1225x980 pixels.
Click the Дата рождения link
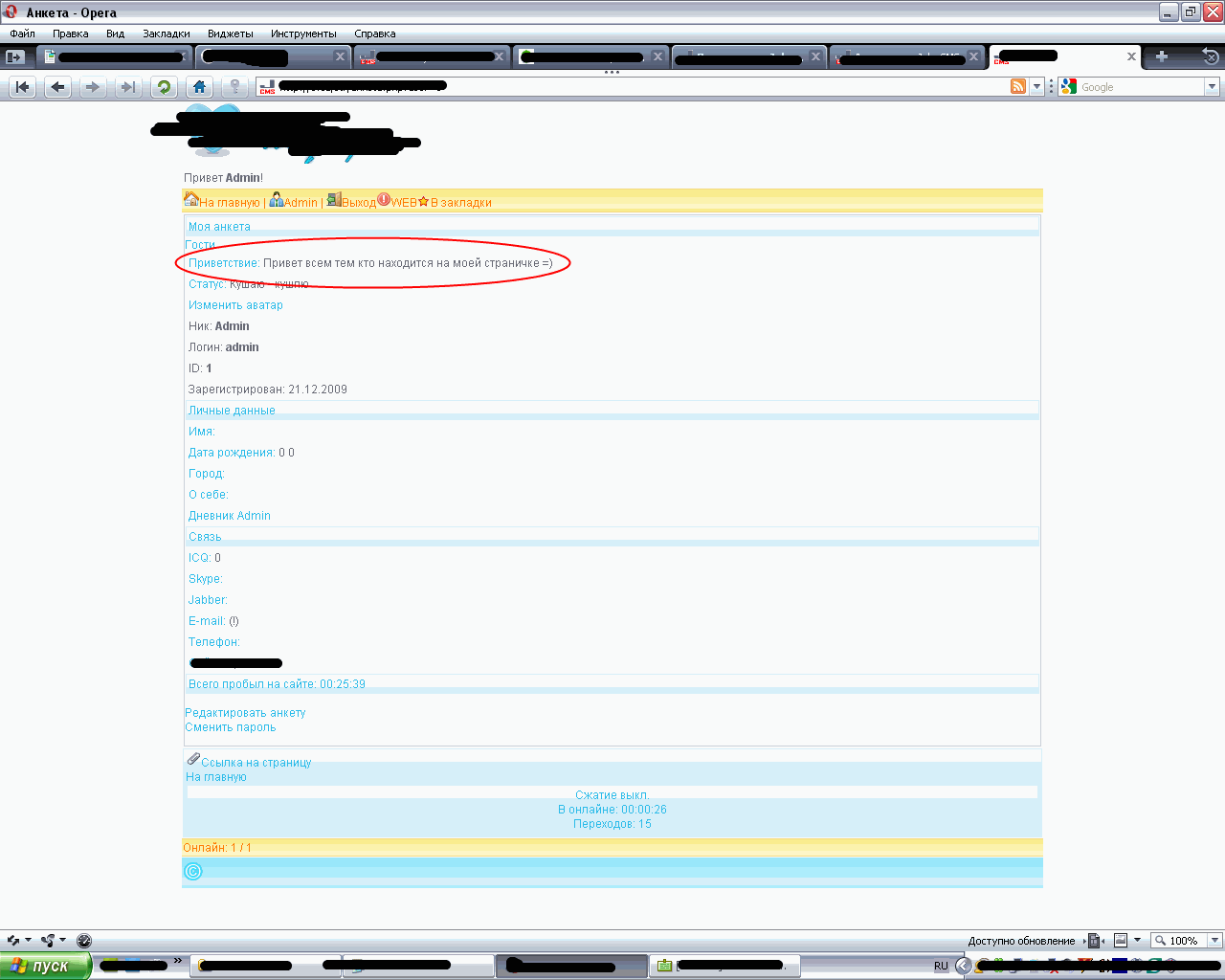(x=232, y=453)
